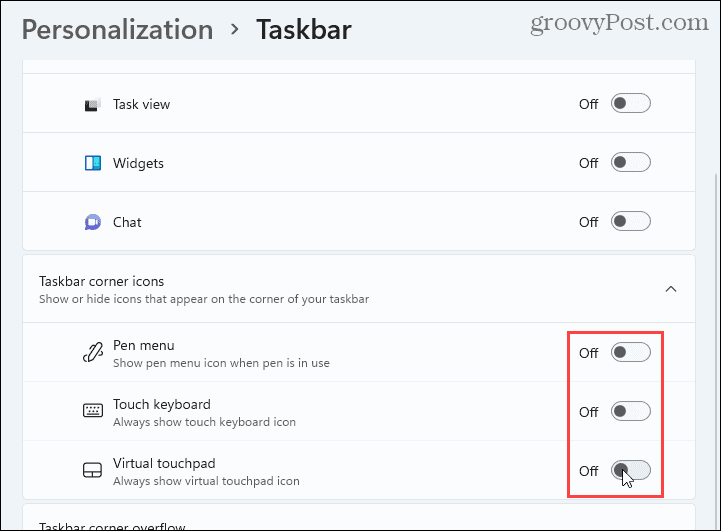
Task: Enable the Widgets toggle switch
Action: point(630,163)
